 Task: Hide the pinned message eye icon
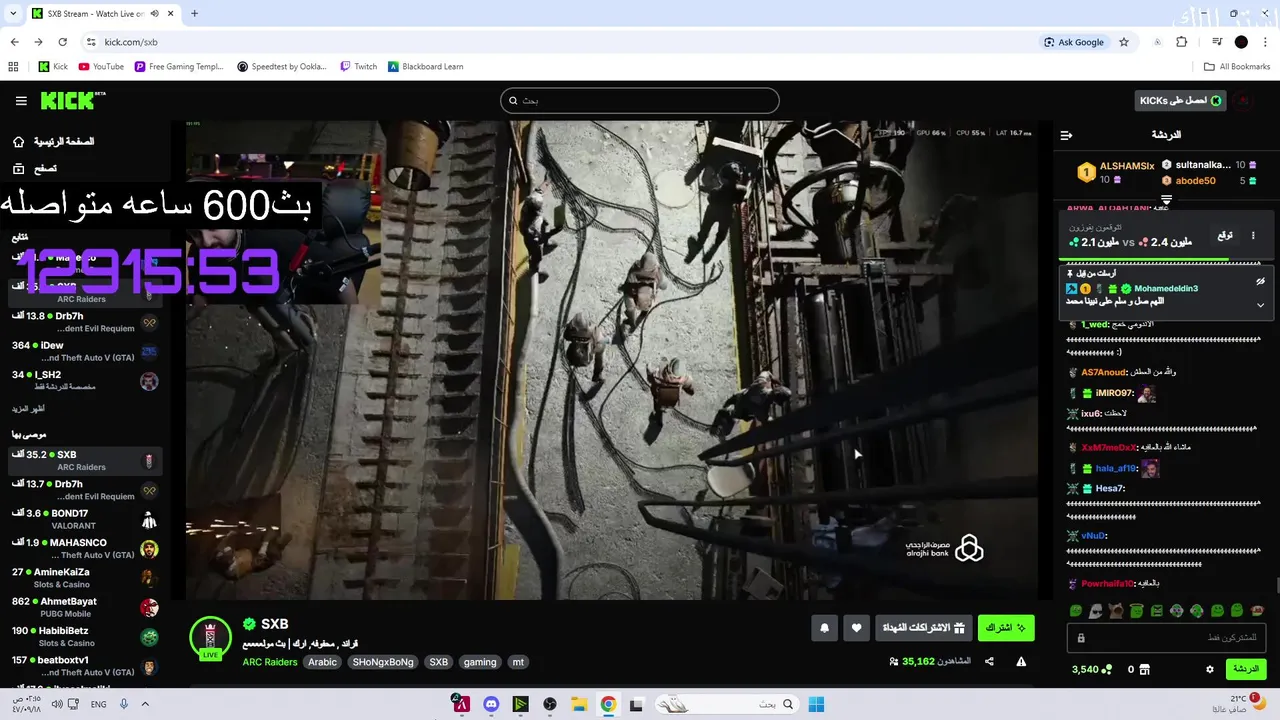(1261, 282)
